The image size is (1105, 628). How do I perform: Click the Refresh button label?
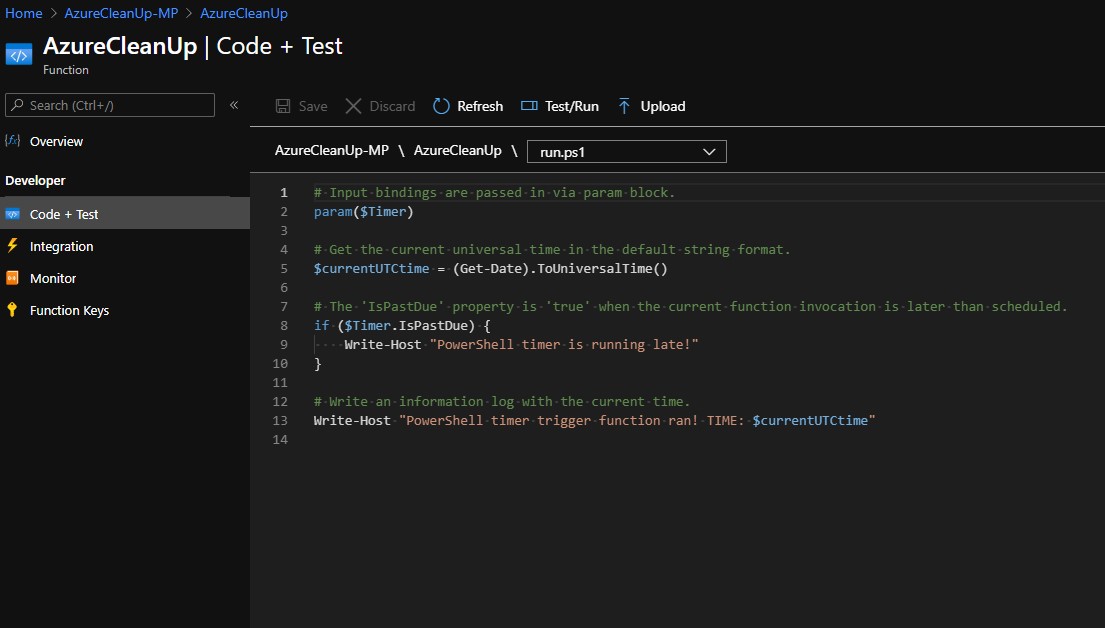(480, 106)
